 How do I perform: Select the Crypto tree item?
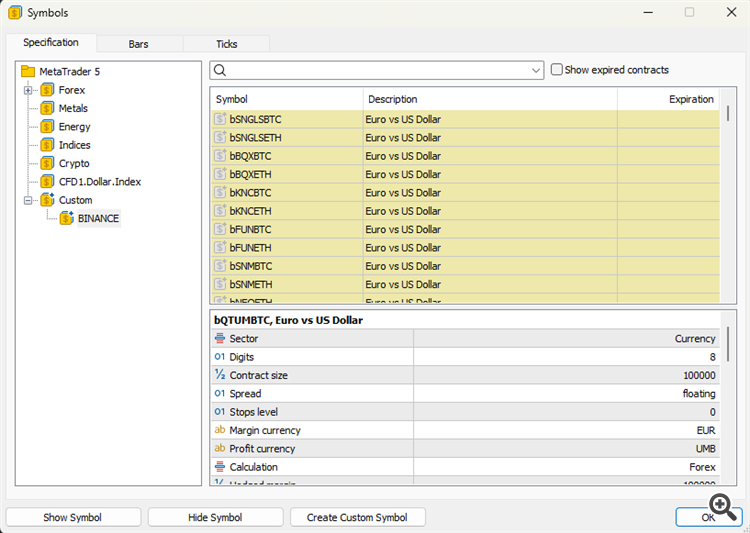(74, 164)
